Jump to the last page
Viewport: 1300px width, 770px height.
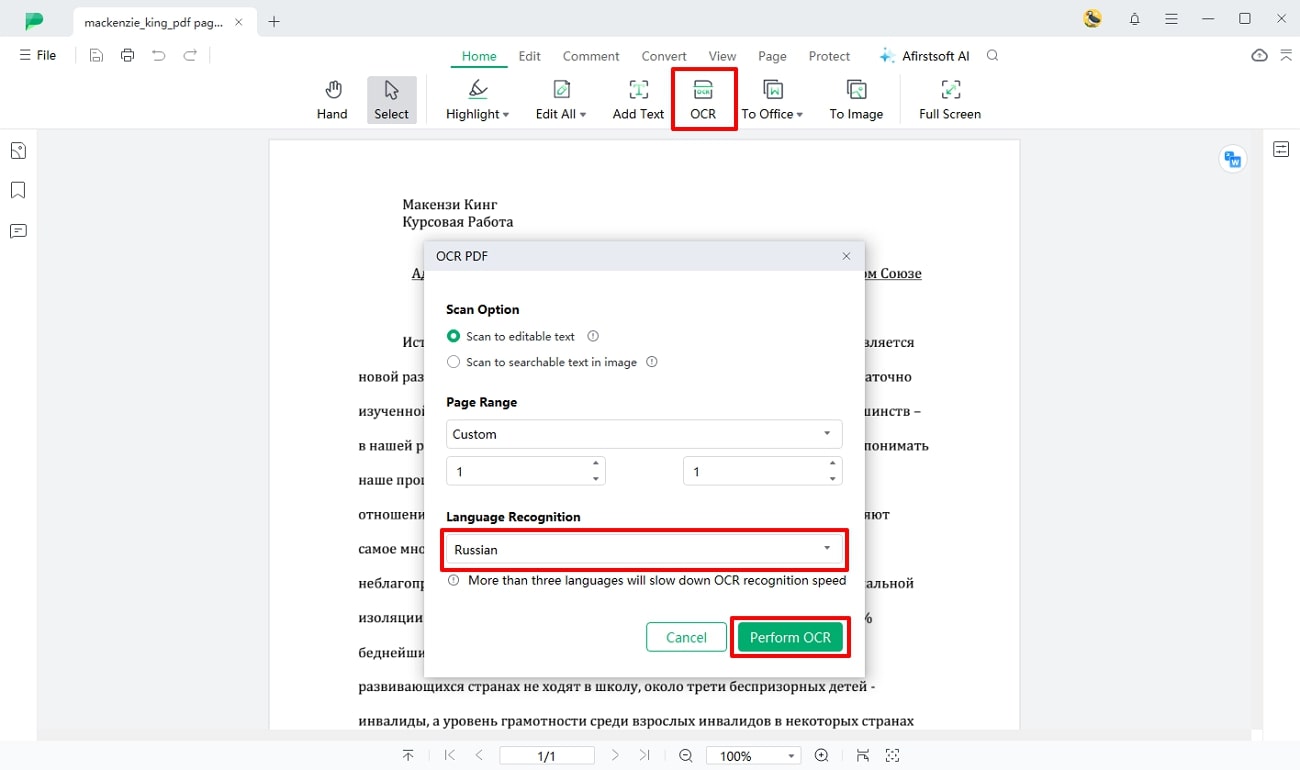644,756
